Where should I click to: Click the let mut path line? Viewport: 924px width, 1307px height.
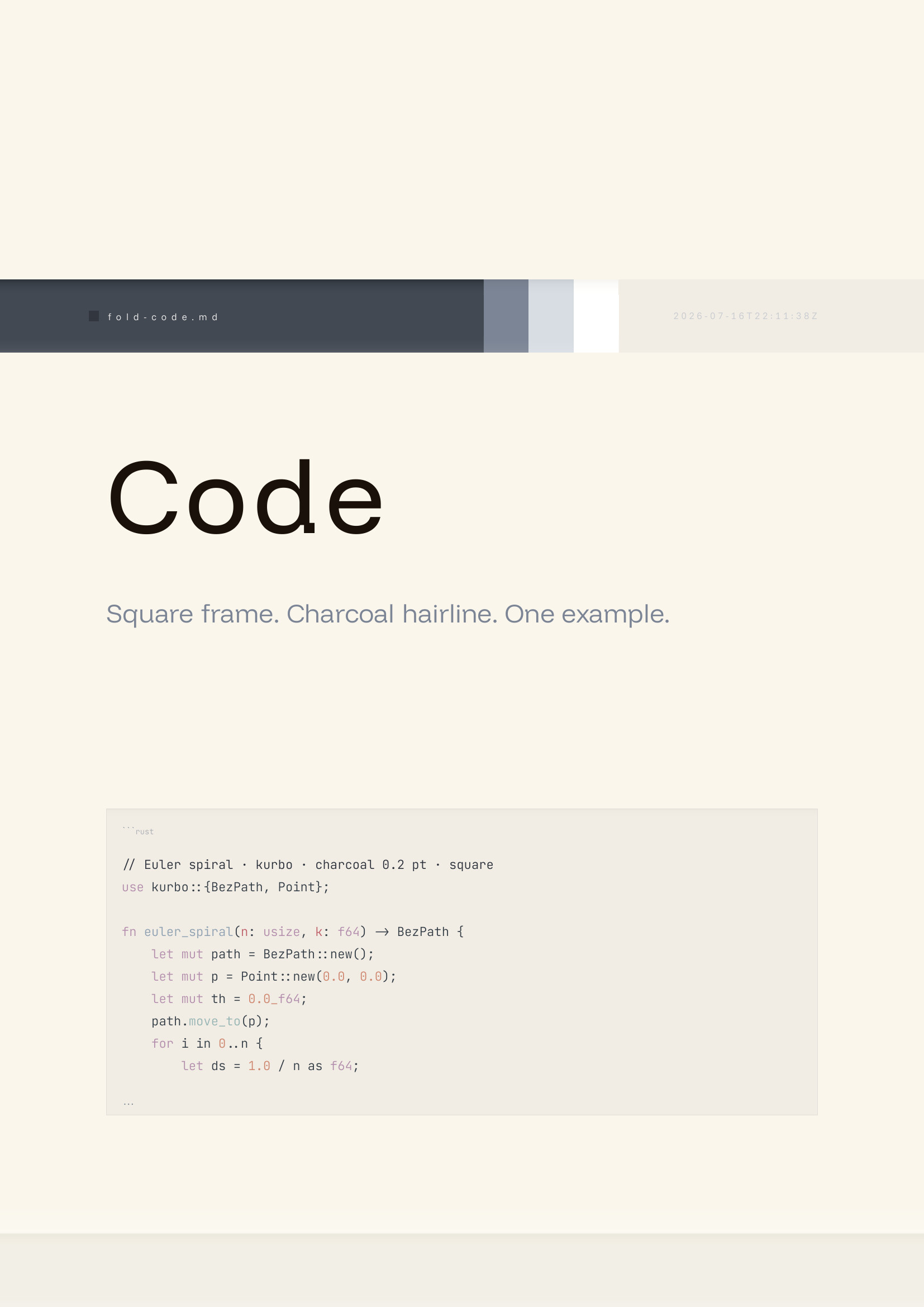point(263,954)
